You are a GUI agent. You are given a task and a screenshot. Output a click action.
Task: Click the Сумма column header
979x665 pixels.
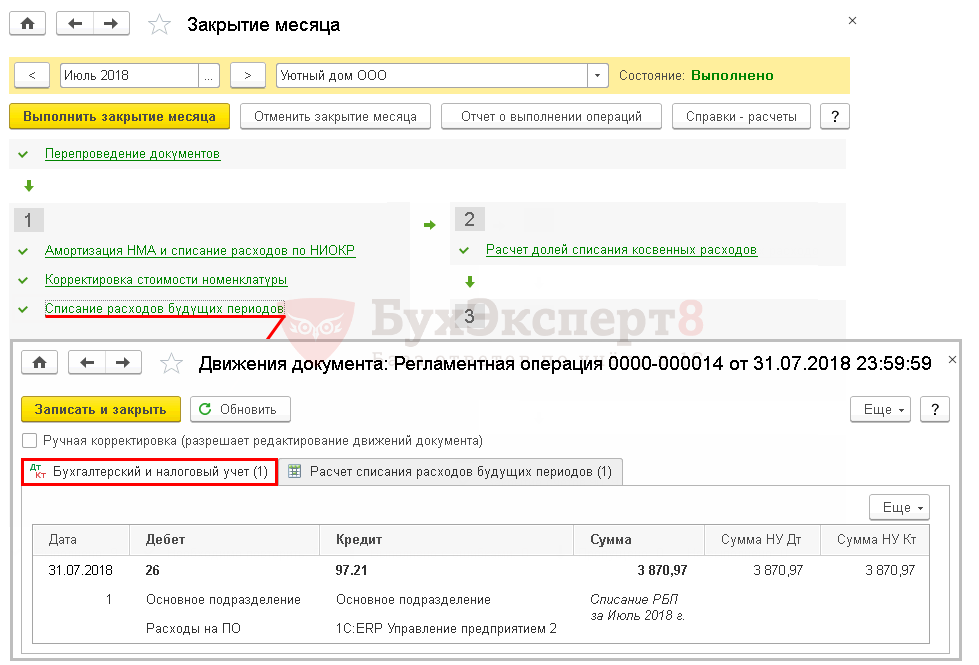pos(639,539)
